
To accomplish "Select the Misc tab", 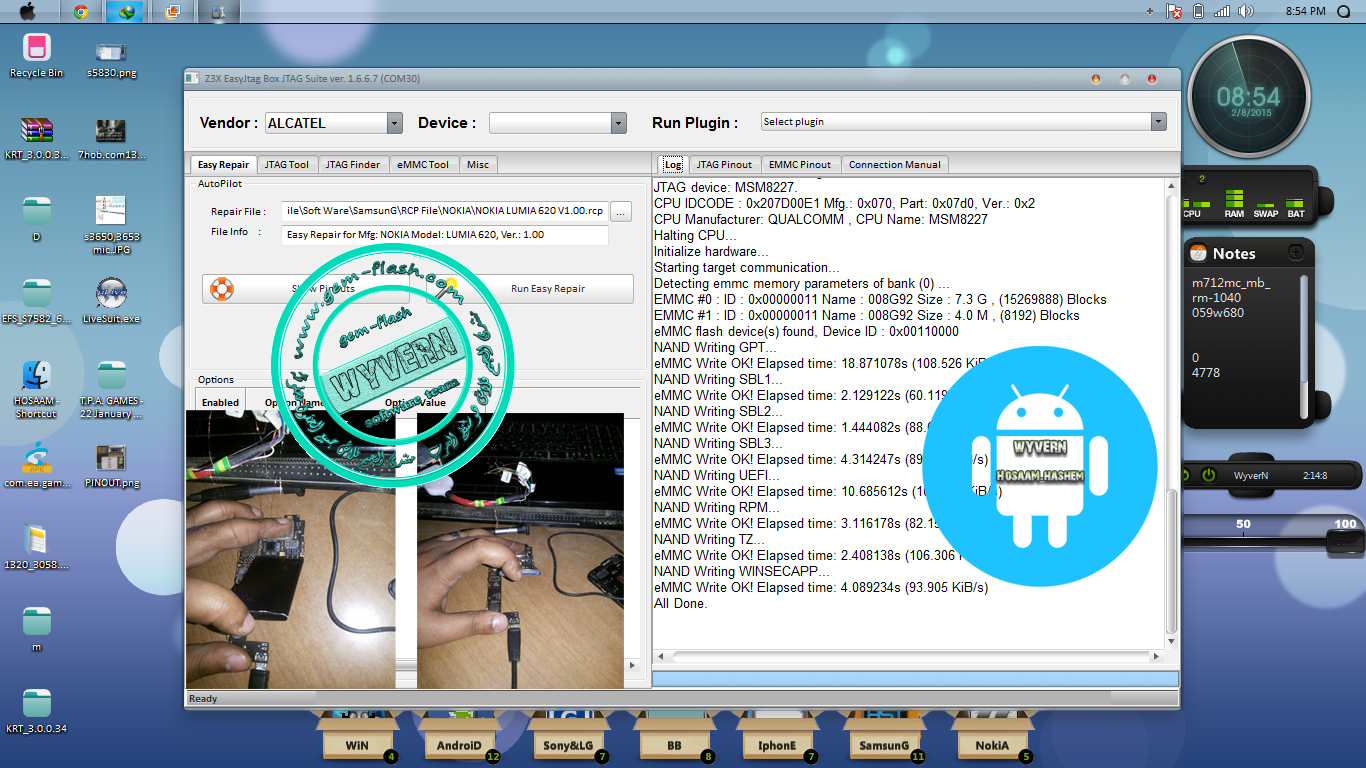I will 478,164.
